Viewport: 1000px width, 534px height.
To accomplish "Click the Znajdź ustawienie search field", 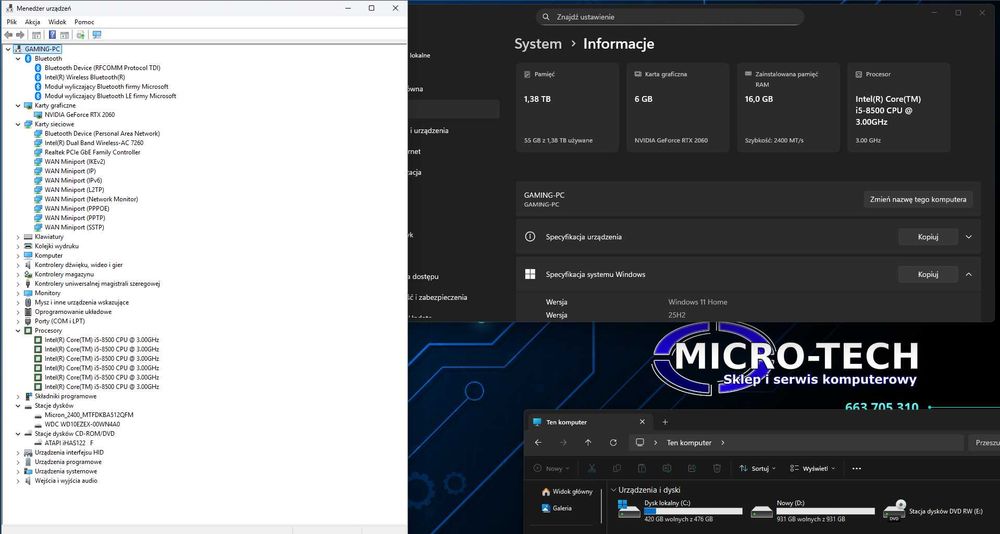I will pyautogui.click(x=670, y=17).
